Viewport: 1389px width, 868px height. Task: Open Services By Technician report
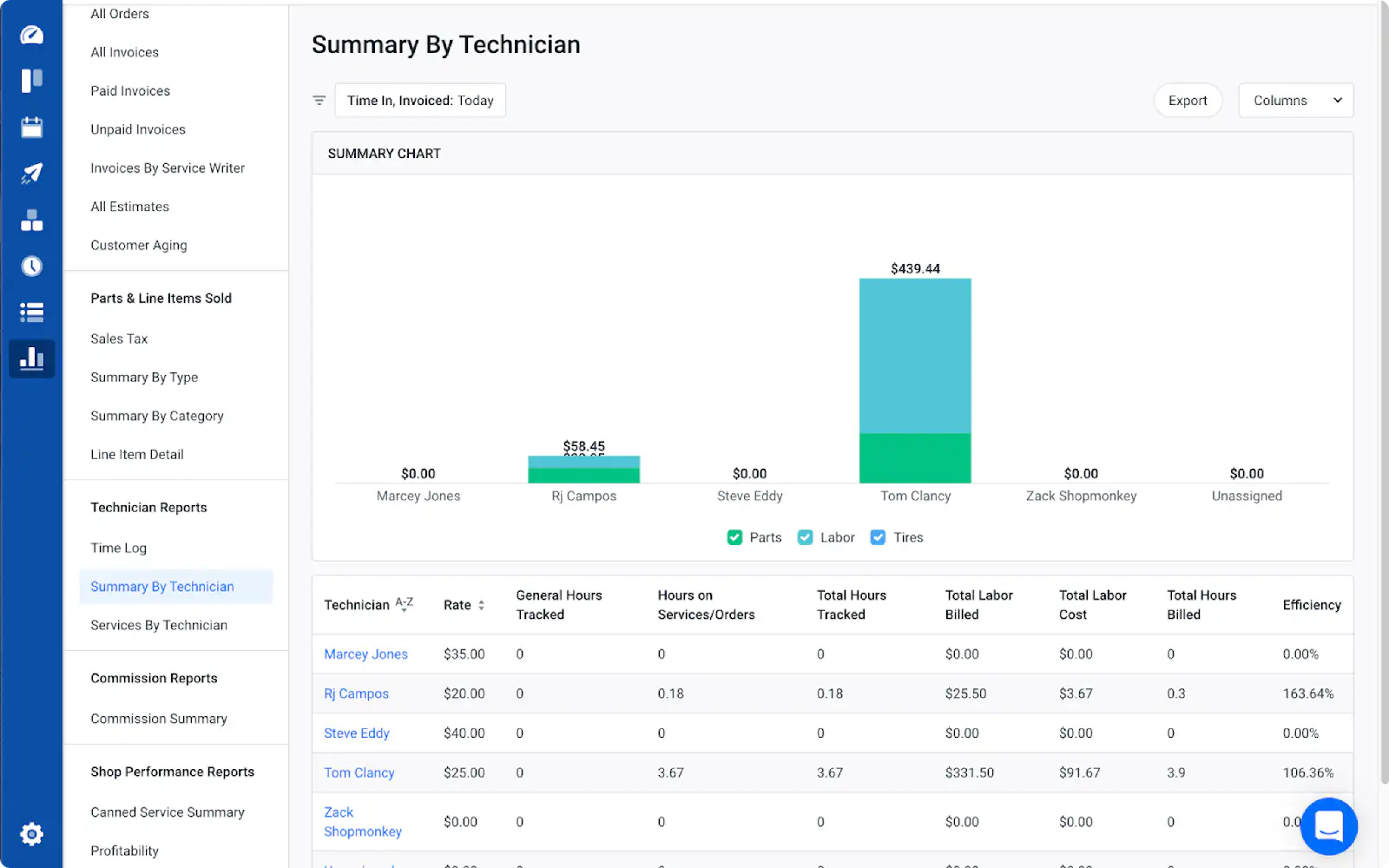159,625
